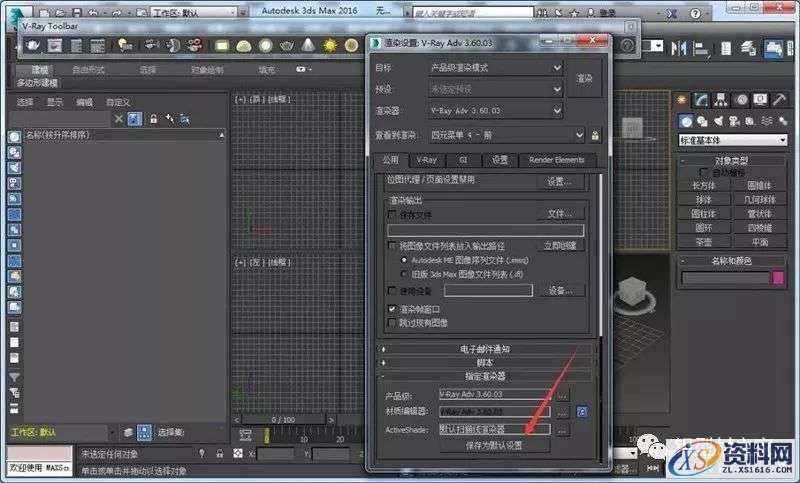Screen dimensions: 800x483
Task: Click the 长方体 object type button
Action: [x=704, y=186]
